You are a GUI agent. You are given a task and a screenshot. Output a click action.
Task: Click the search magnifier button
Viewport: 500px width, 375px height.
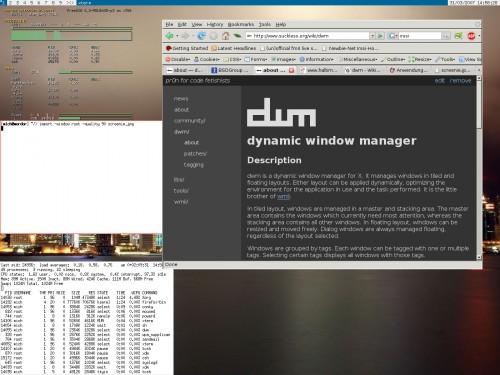point(446,36)
